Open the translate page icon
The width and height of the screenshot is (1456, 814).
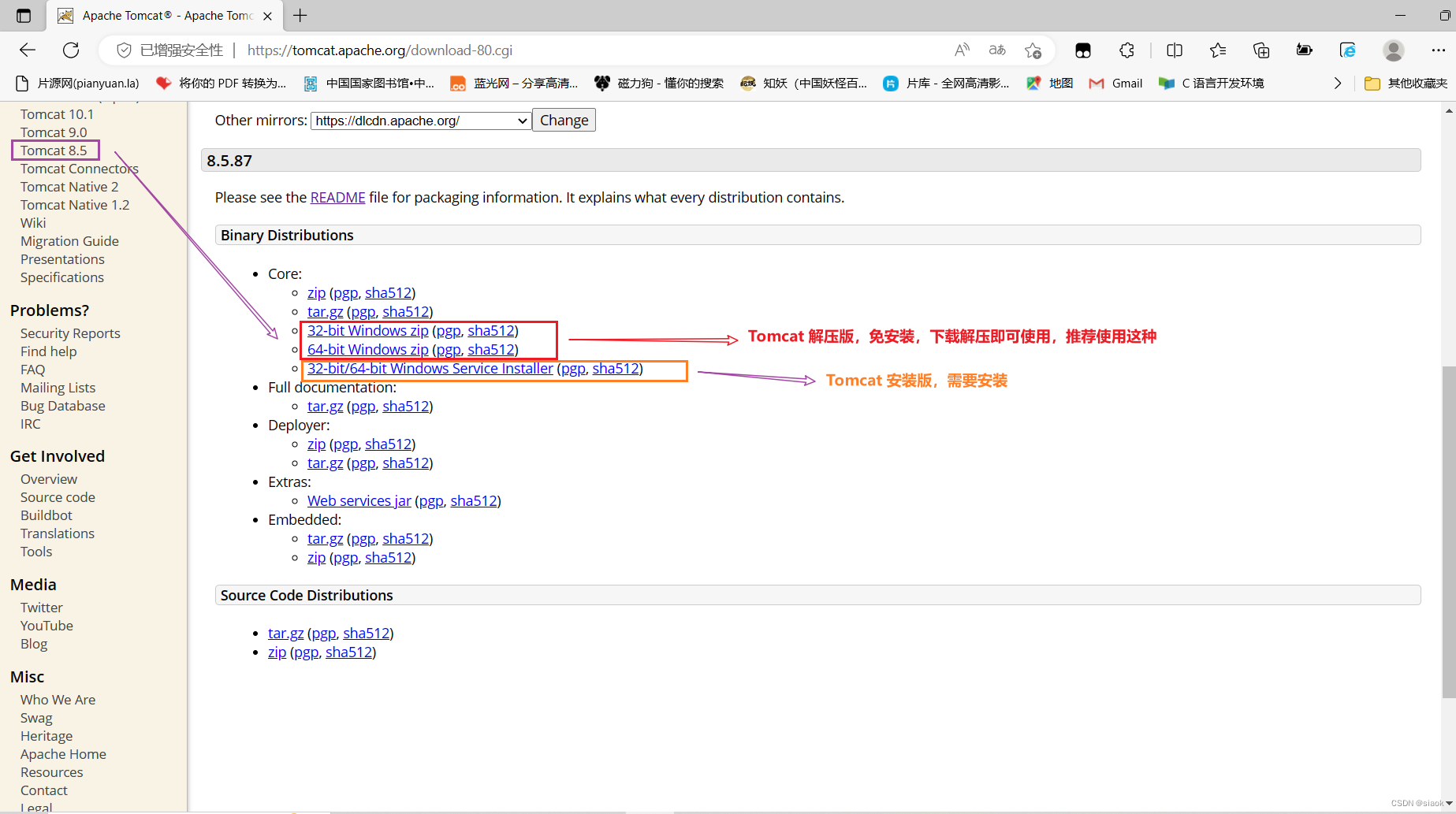[997, 50]
